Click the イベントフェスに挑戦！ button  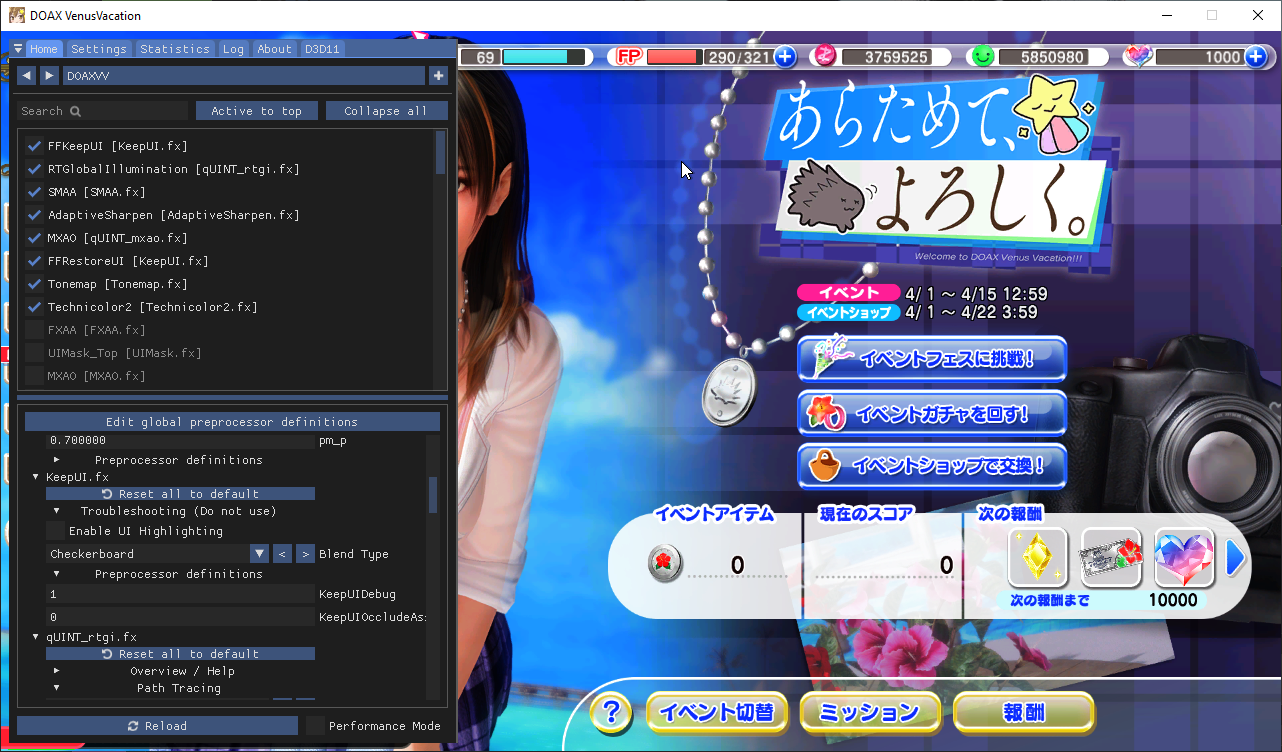932,358
